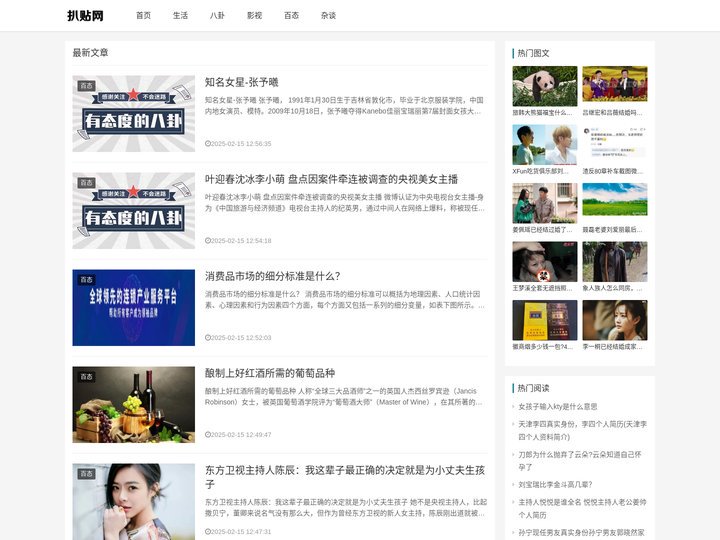Click timestamp 2025-02-15 12:52:03
The width and height of the screenshot is (720, 540).
[241, 338]
